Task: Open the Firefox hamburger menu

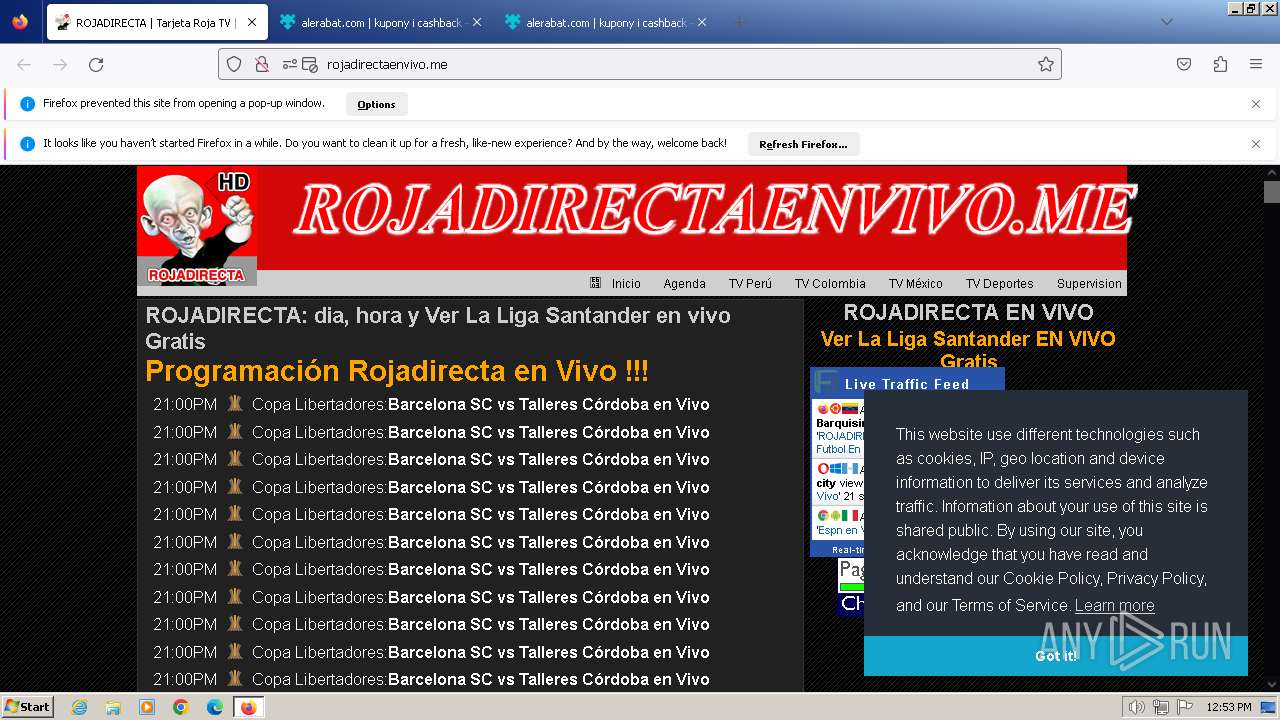Action: pyautogui.click(x=1256, y=64)
